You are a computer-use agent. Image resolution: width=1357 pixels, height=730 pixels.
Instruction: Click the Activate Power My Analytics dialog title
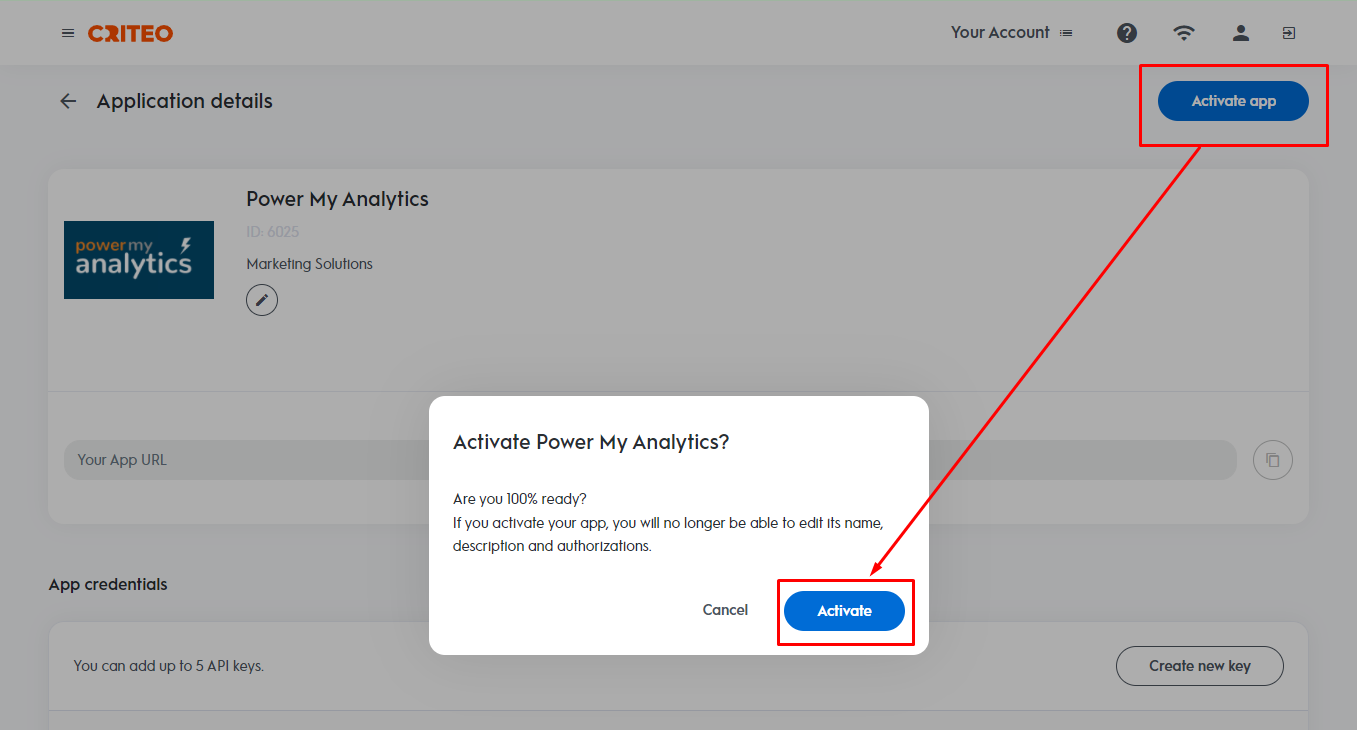pos(591,442)
